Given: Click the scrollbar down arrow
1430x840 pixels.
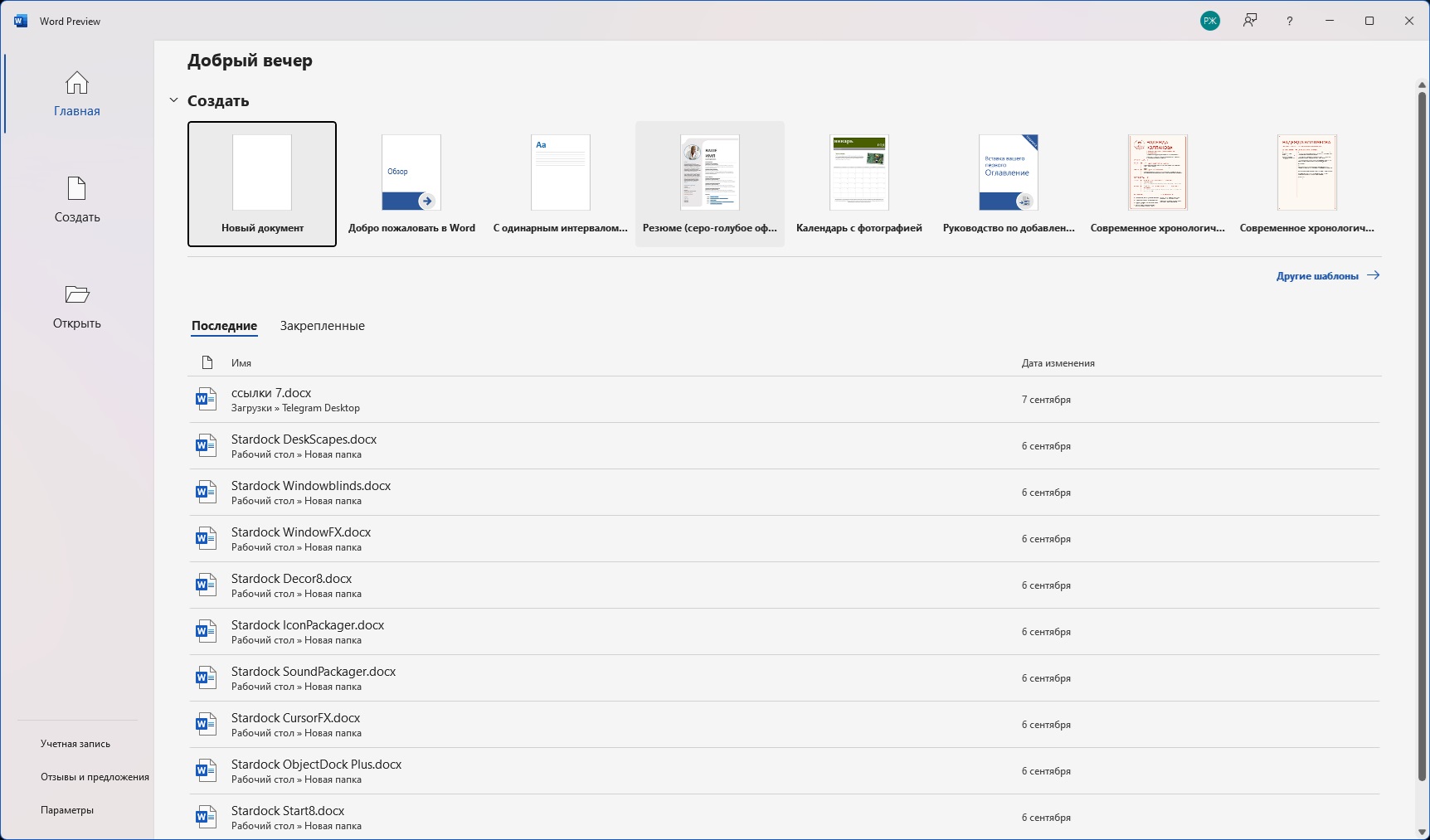Looking at the screenshot, I should click(1422, 832).
